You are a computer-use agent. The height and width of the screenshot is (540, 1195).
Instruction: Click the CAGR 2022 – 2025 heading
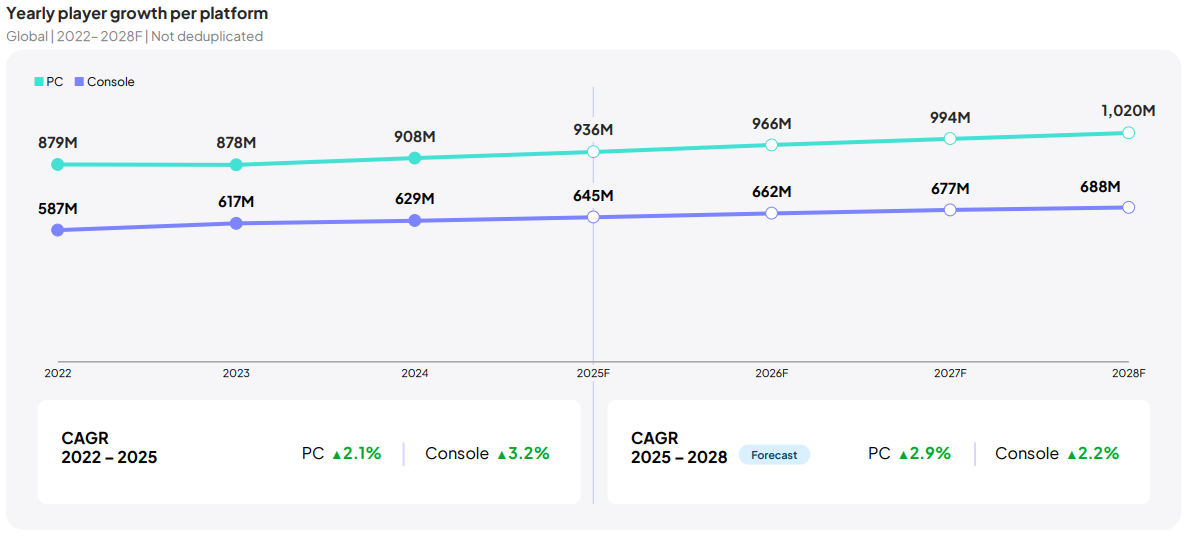click(109, 448)
